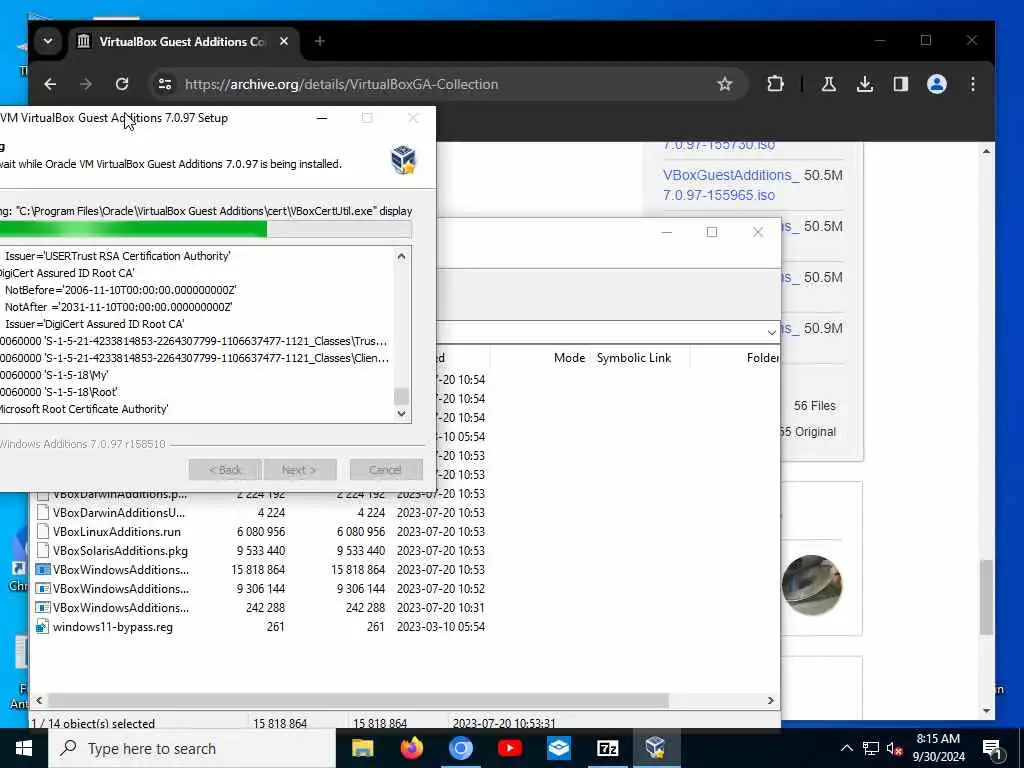Open the browser profile avatar
This screenshot has height=768, width=1024.
coord(936,84)
